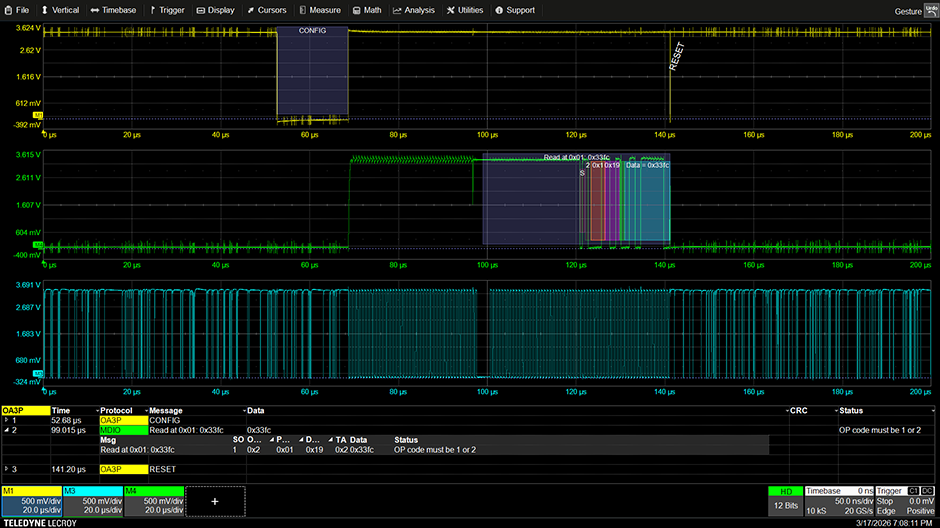Expand decode table row 1 CONFIG
940x528 pixels.
6,421
